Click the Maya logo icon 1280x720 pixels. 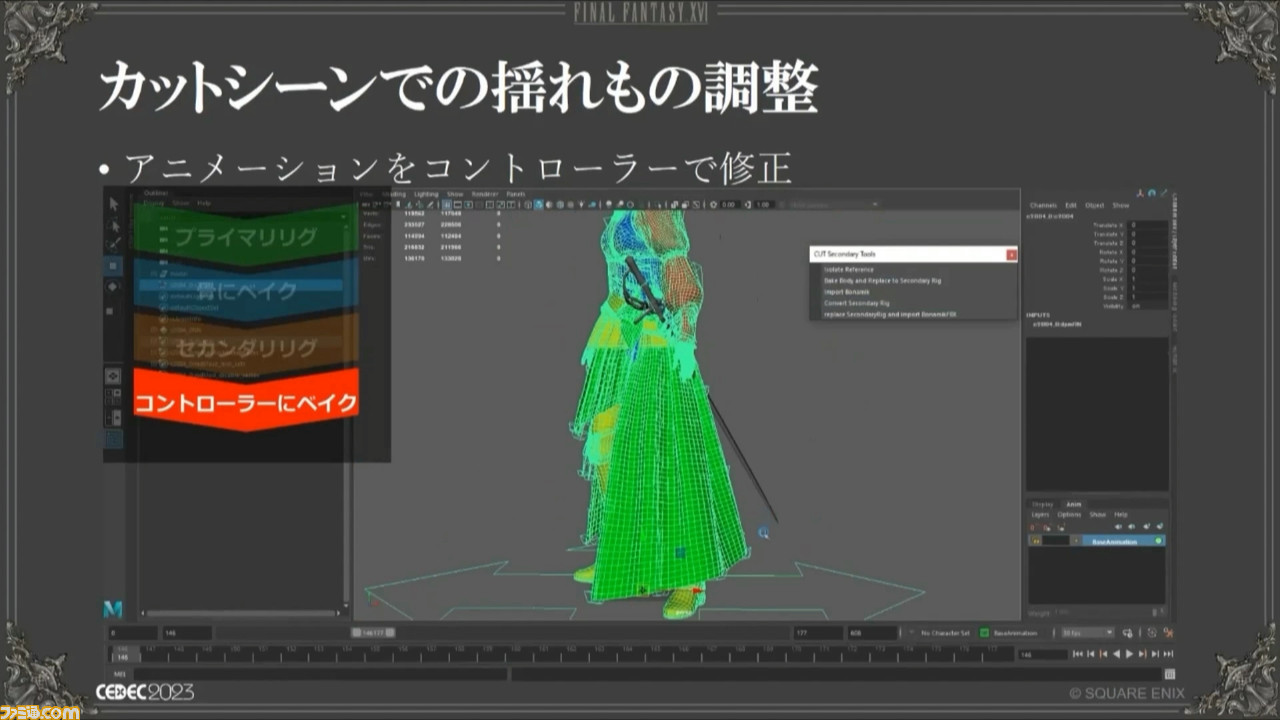pos(113,608)
